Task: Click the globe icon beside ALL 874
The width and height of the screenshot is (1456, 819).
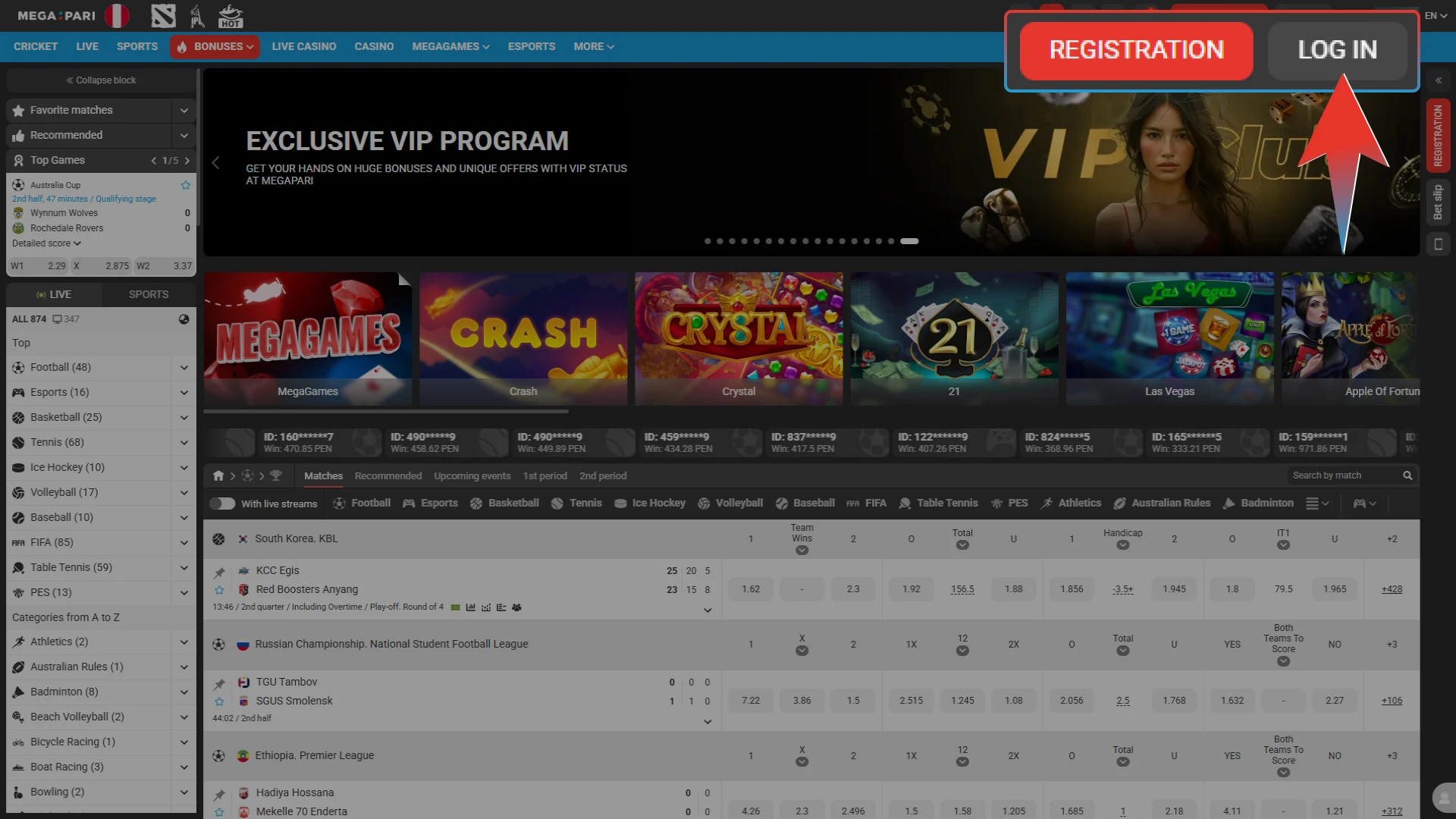Action: [184, 319]
